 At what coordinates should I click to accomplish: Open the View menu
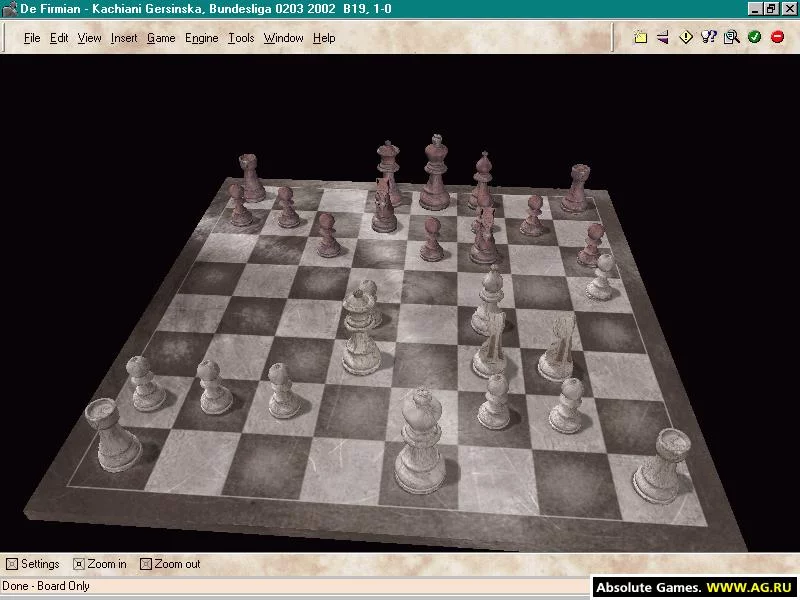(89, 38)
